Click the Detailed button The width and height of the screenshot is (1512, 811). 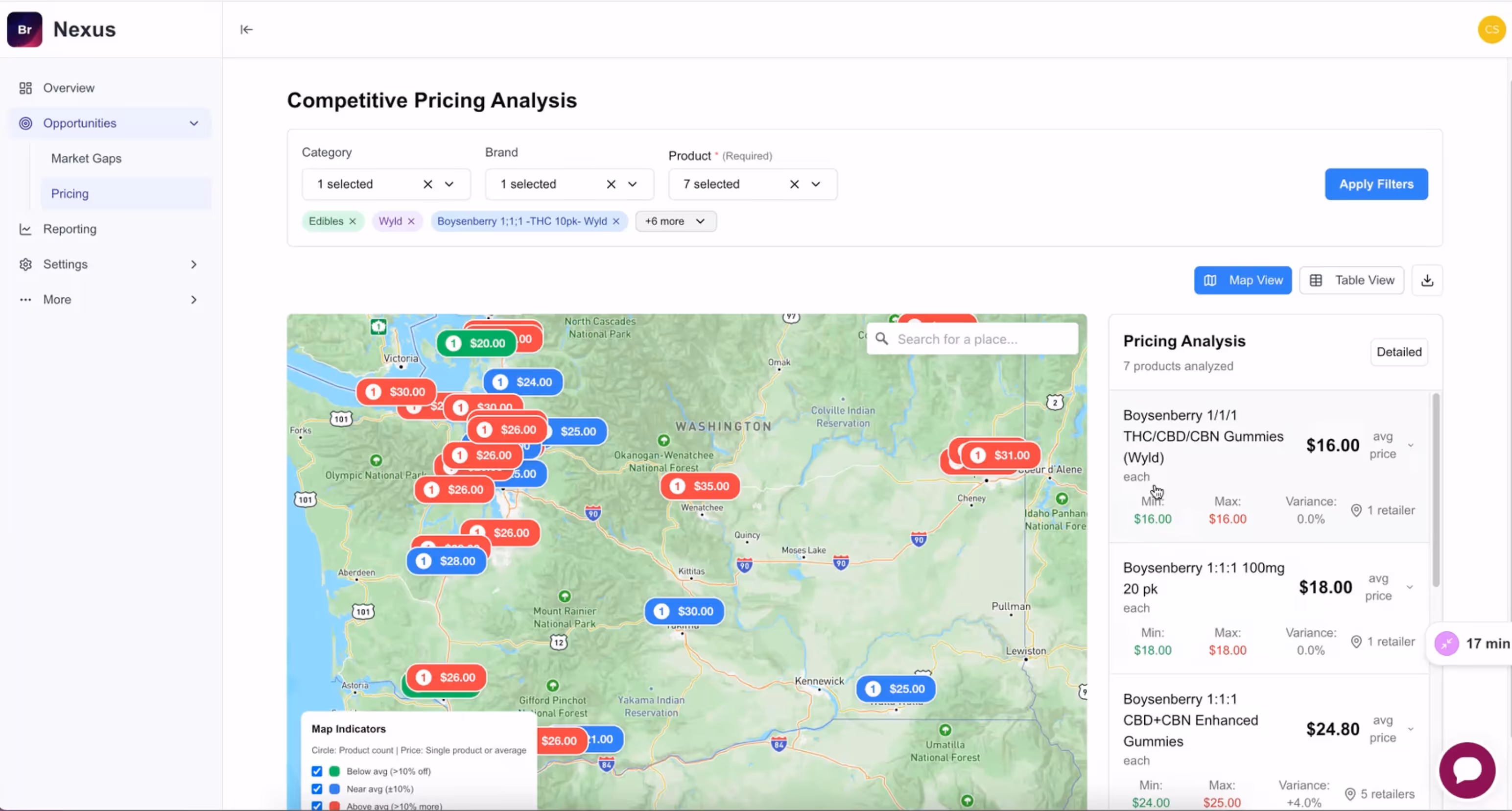tap(1399, 352)
